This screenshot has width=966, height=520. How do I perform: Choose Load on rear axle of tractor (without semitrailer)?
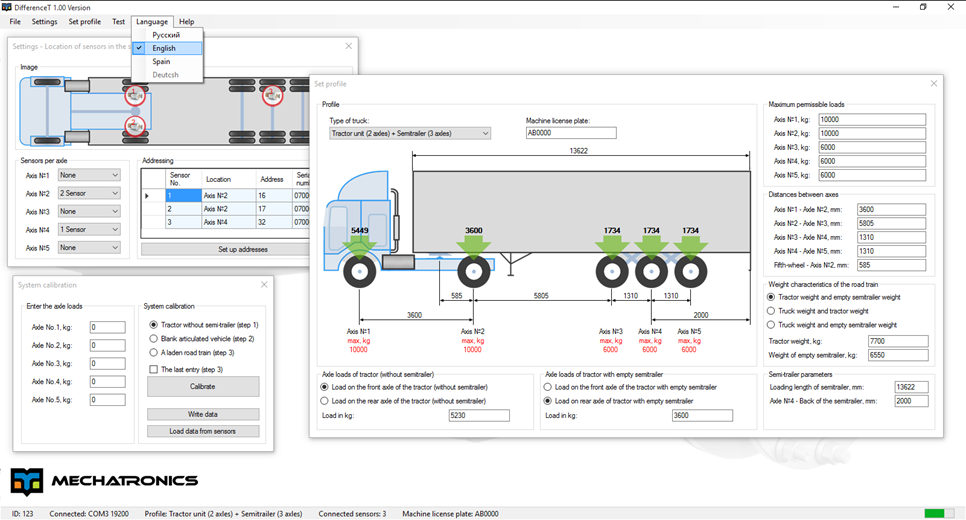click(x=325, y=401)
